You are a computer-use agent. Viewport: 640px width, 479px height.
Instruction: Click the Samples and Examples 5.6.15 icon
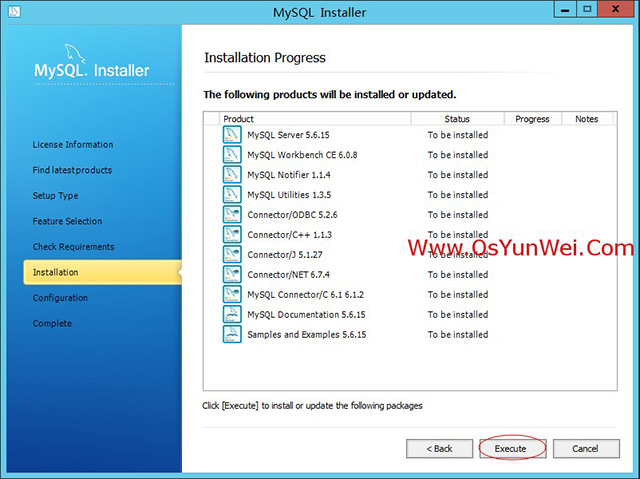(x=232, y=335)
